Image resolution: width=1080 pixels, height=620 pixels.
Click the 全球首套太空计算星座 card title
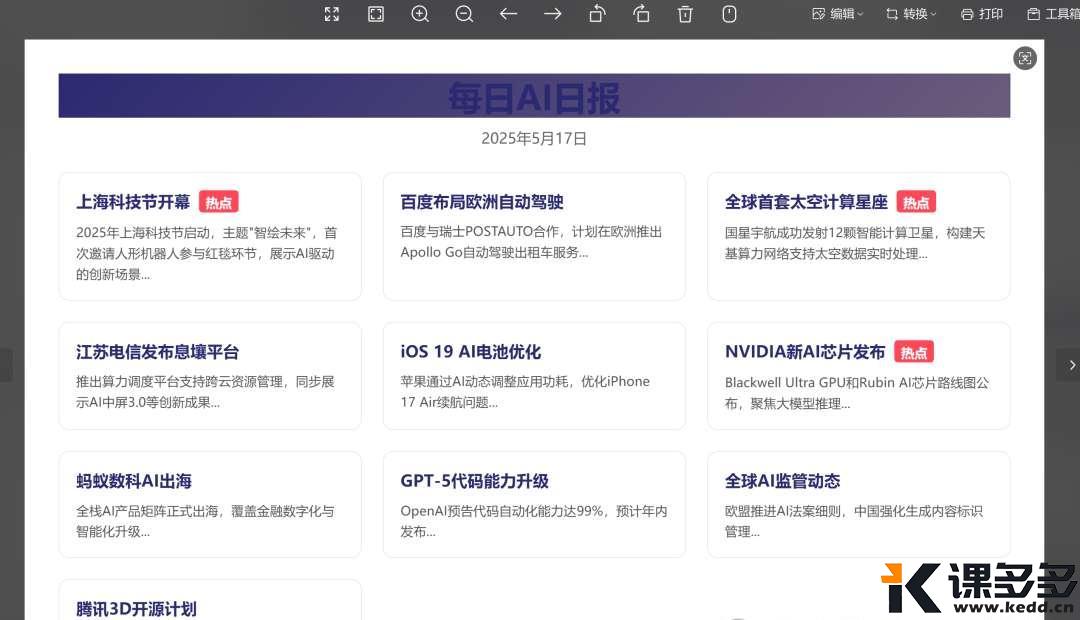[x=807, y=202]
